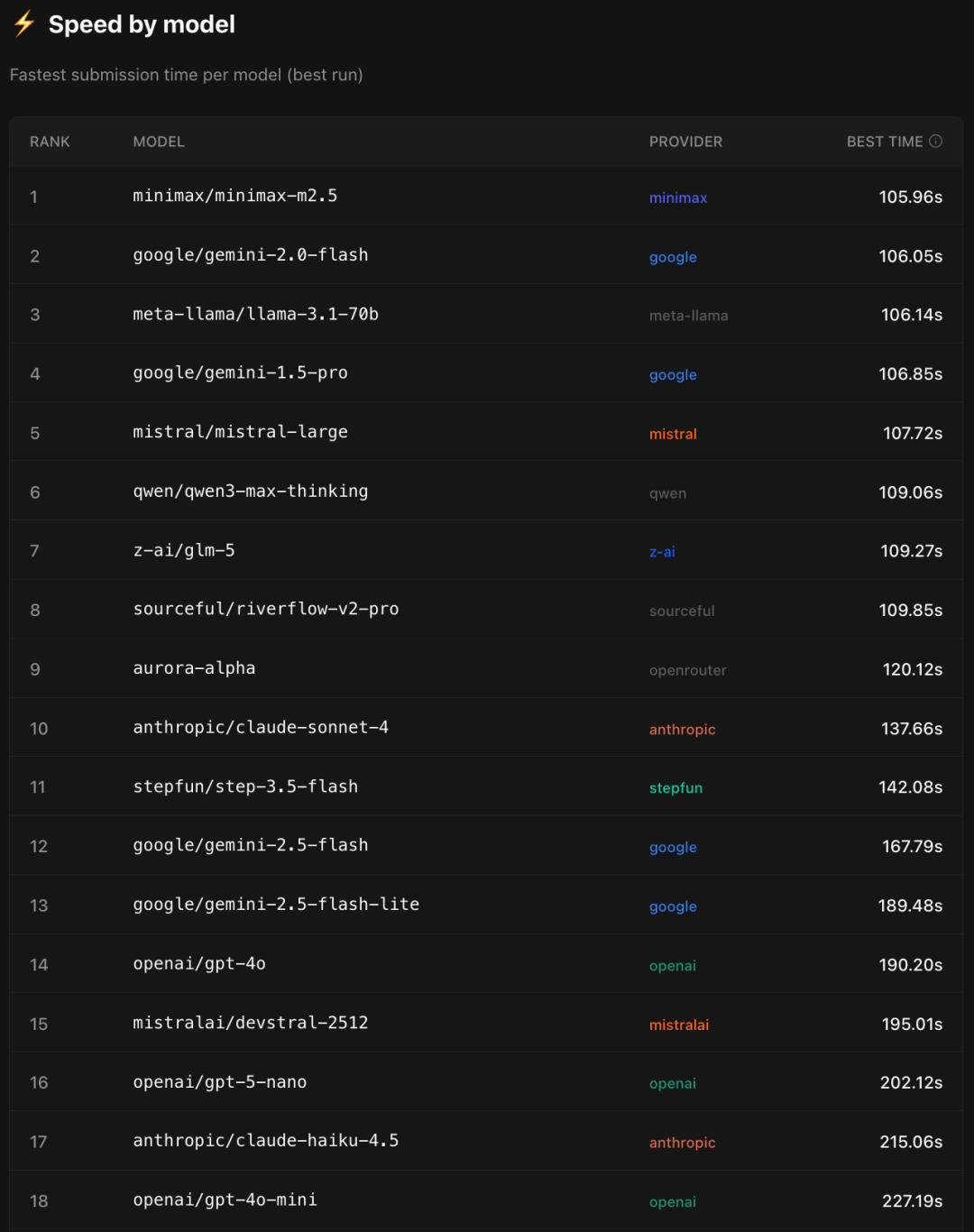This screenshot has width=974, height=1232.
Task: Open the BEST TIME info tooltip icon
Action: (936, 141)
